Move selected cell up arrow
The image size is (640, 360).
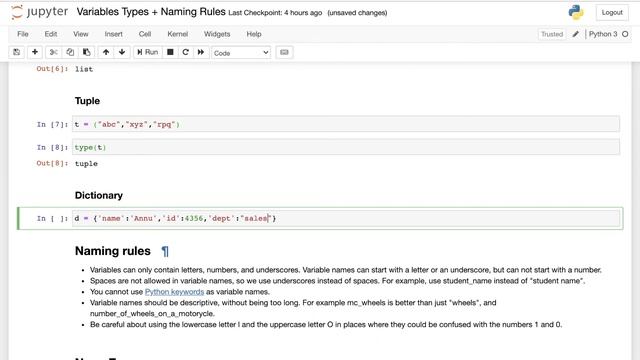[x=106, y=52]
